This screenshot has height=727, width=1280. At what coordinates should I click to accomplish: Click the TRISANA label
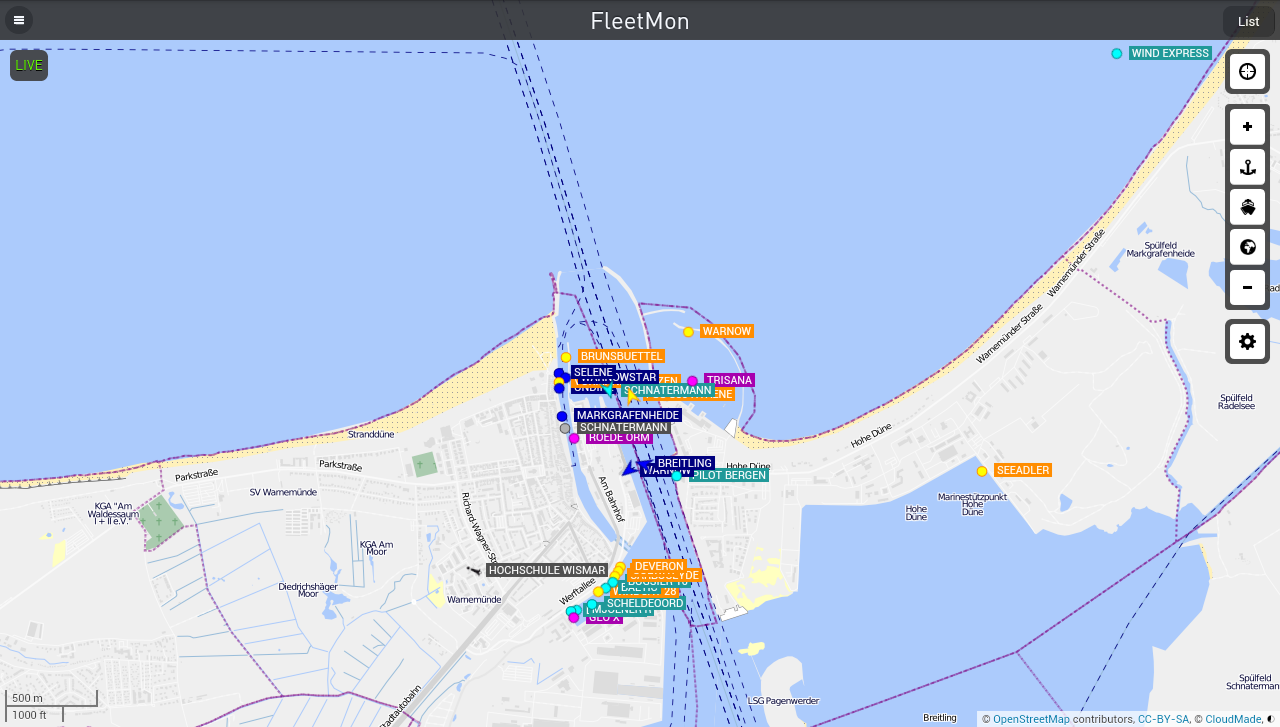[729, 380]
